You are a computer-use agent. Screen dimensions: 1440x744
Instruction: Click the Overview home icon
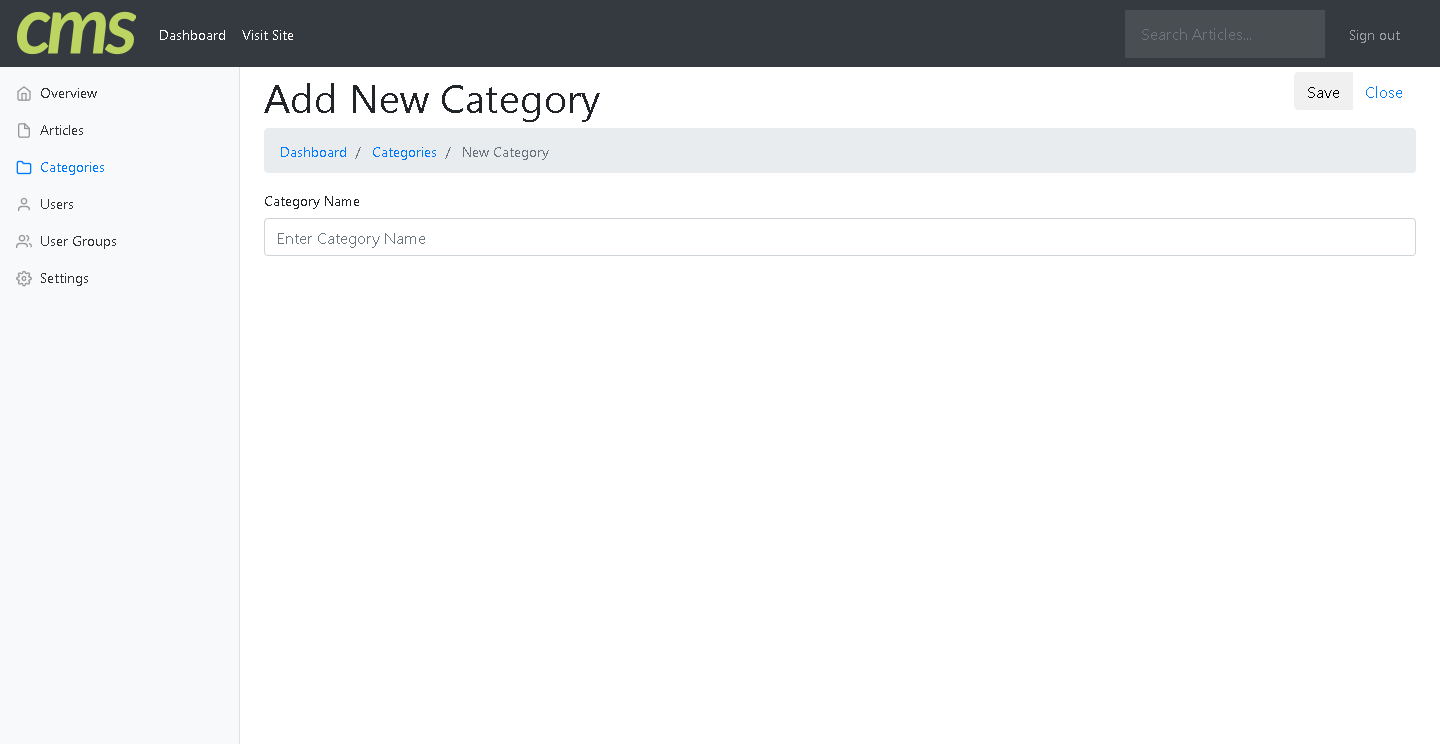tap(24, 94)
